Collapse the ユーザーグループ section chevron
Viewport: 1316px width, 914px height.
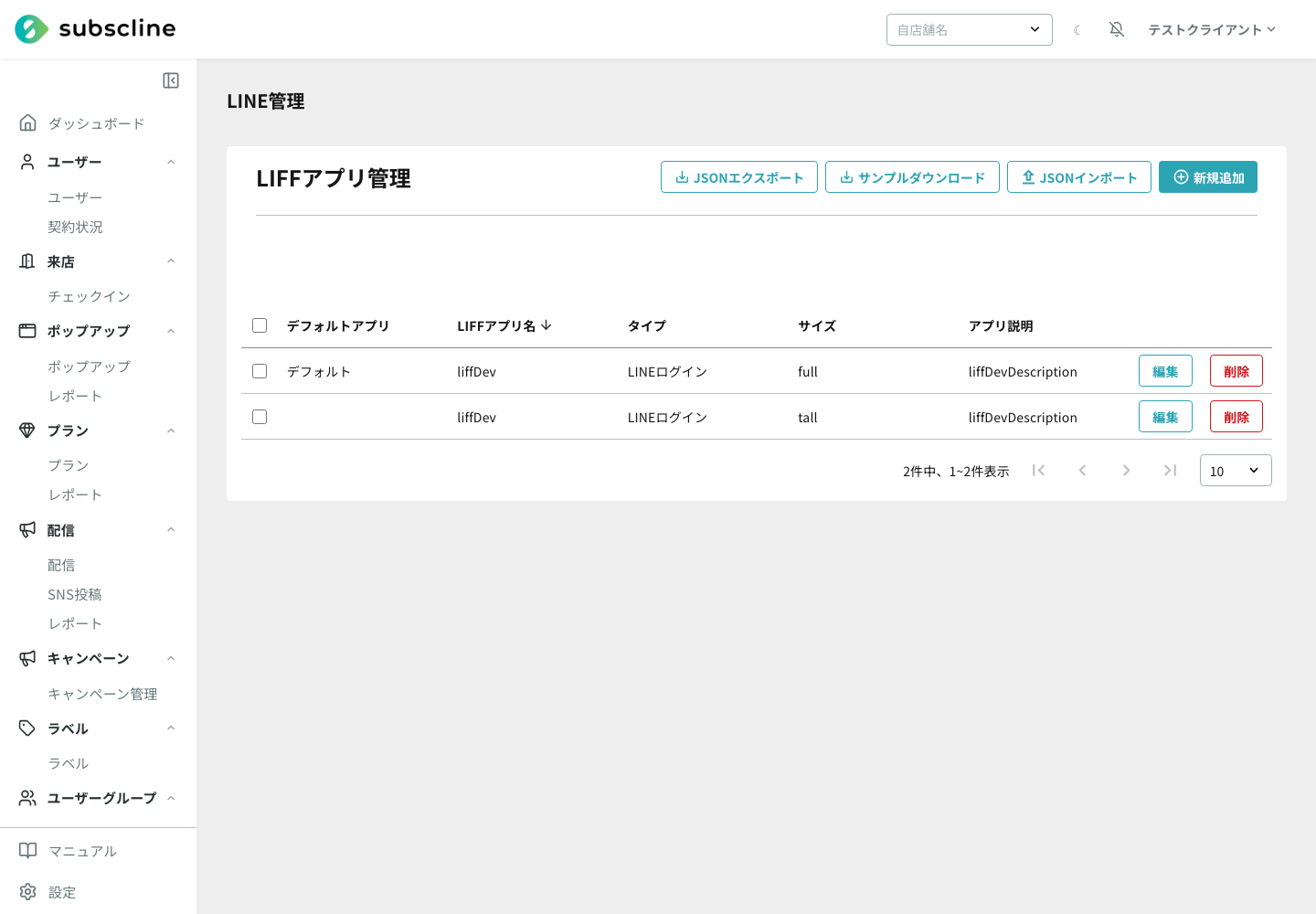click(x=171, y=798)
